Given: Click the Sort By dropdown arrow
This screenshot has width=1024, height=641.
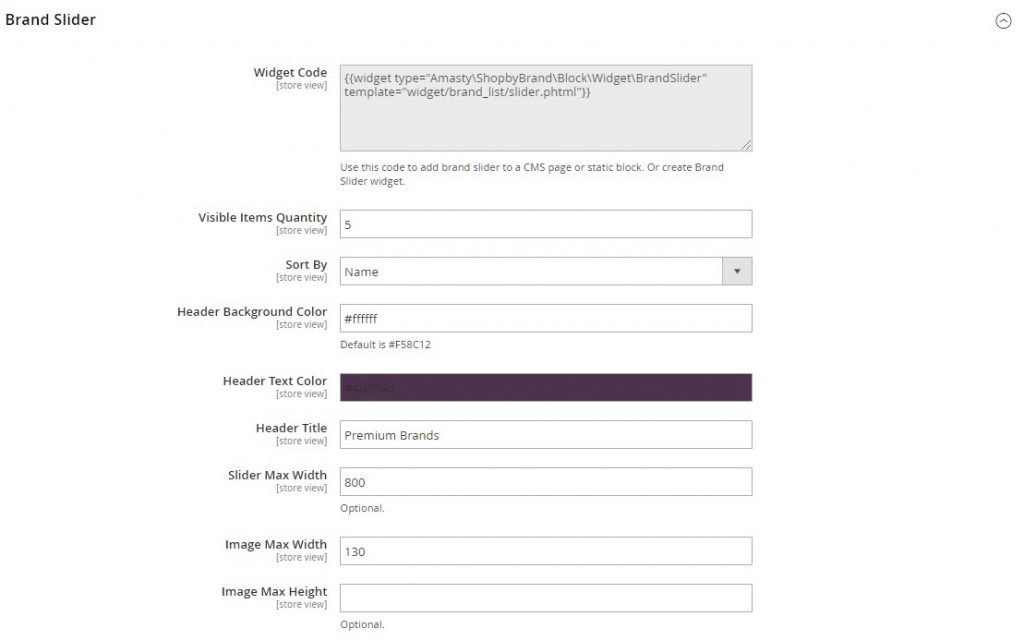Looking at the screenshot, I should point(737,271).
